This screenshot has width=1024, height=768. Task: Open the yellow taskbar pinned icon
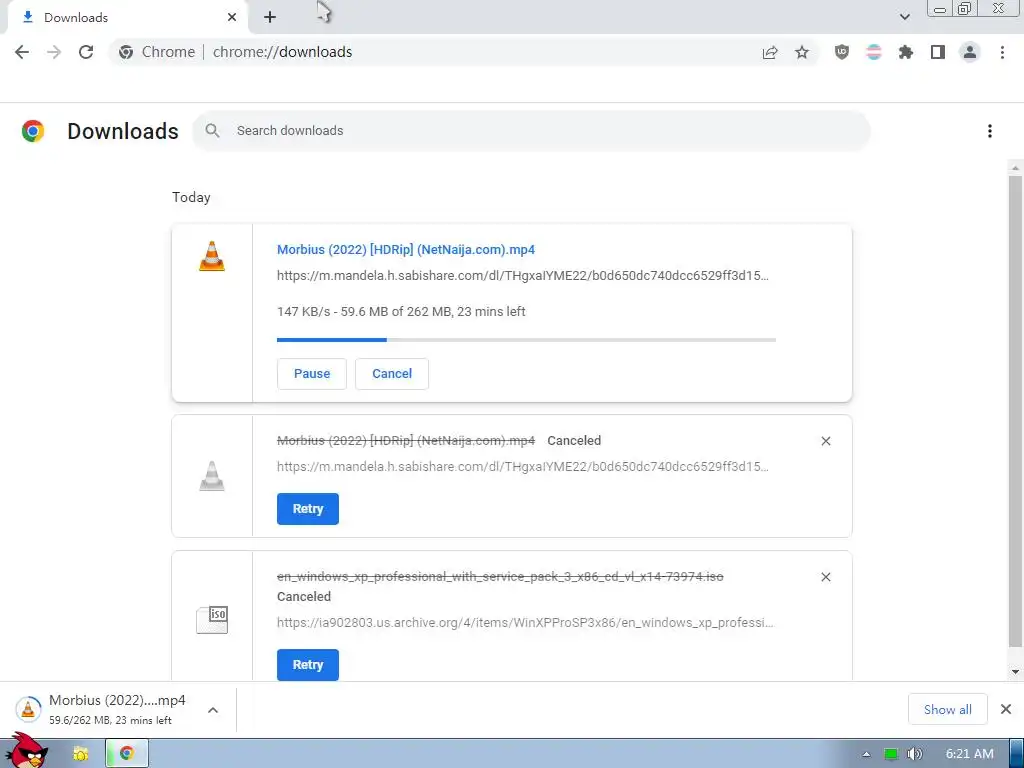(80, 754)
